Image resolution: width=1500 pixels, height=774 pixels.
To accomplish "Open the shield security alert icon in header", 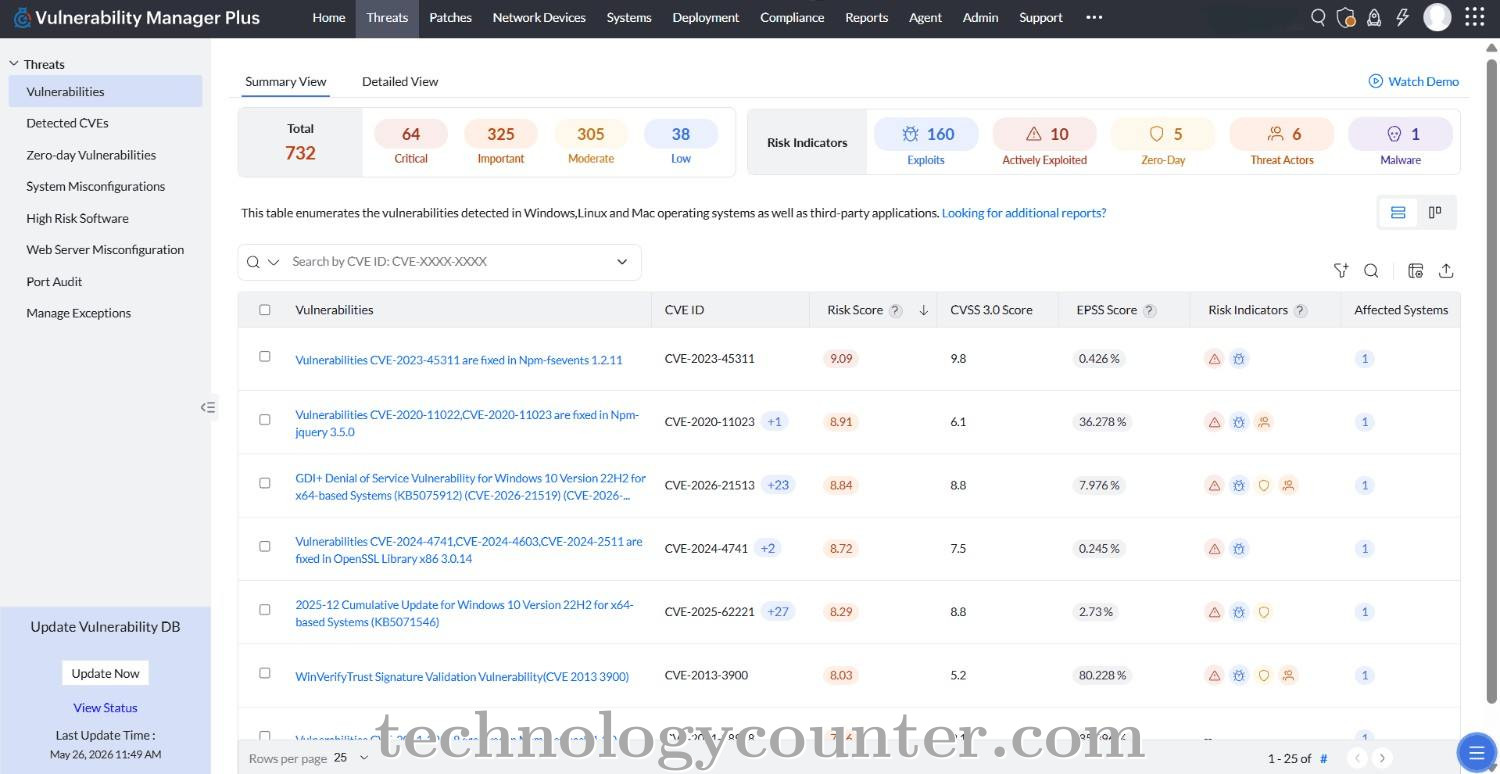I will coord(1346,17).
